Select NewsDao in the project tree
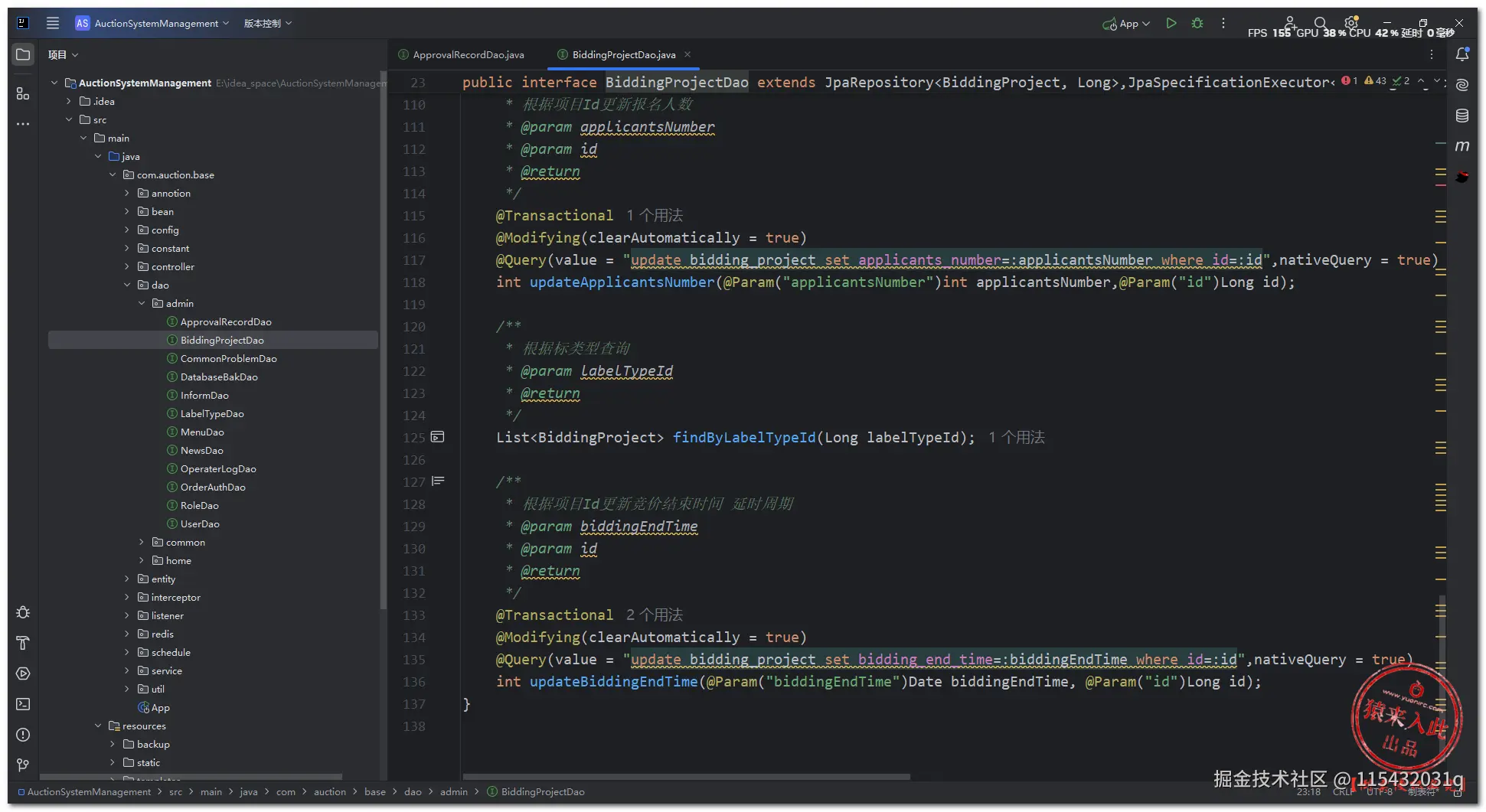 pyautogui.click(x=202, y=450)
